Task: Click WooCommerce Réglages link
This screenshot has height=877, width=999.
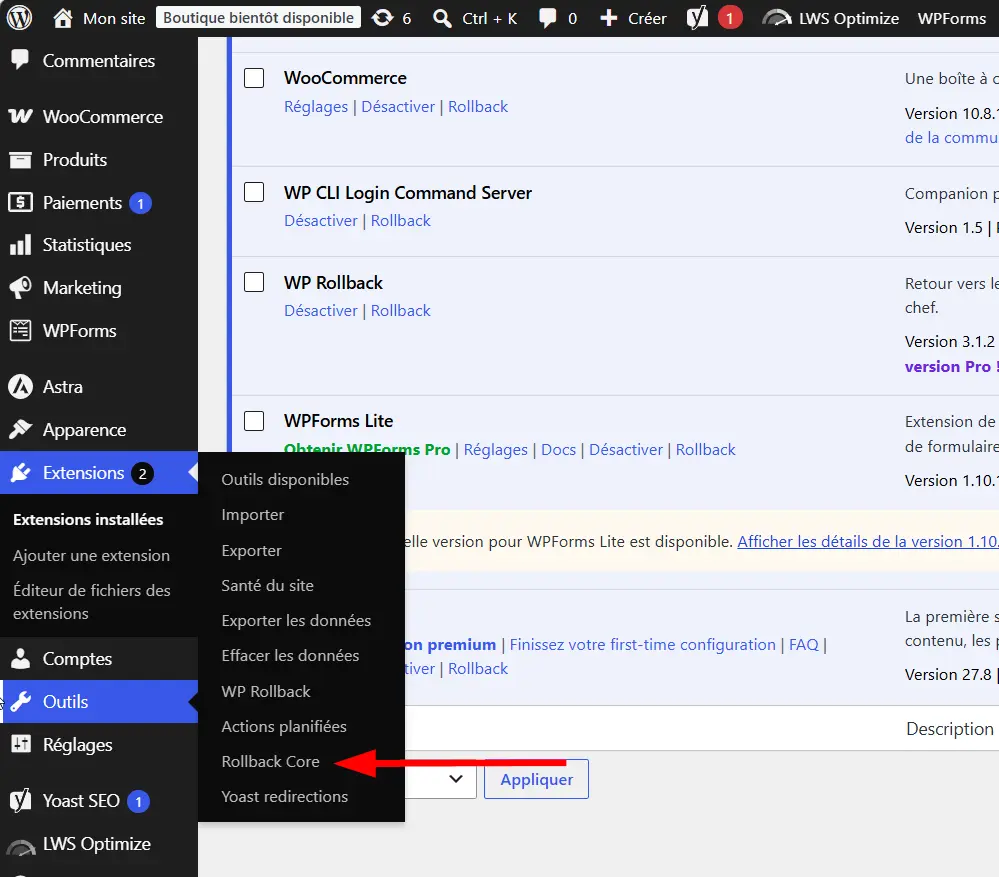Action: 316,106
